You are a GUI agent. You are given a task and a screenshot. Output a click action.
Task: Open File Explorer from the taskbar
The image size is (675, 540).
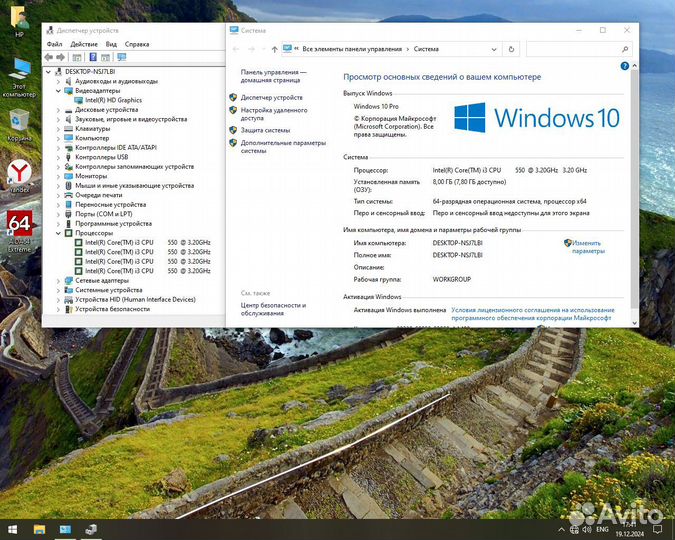39,530
